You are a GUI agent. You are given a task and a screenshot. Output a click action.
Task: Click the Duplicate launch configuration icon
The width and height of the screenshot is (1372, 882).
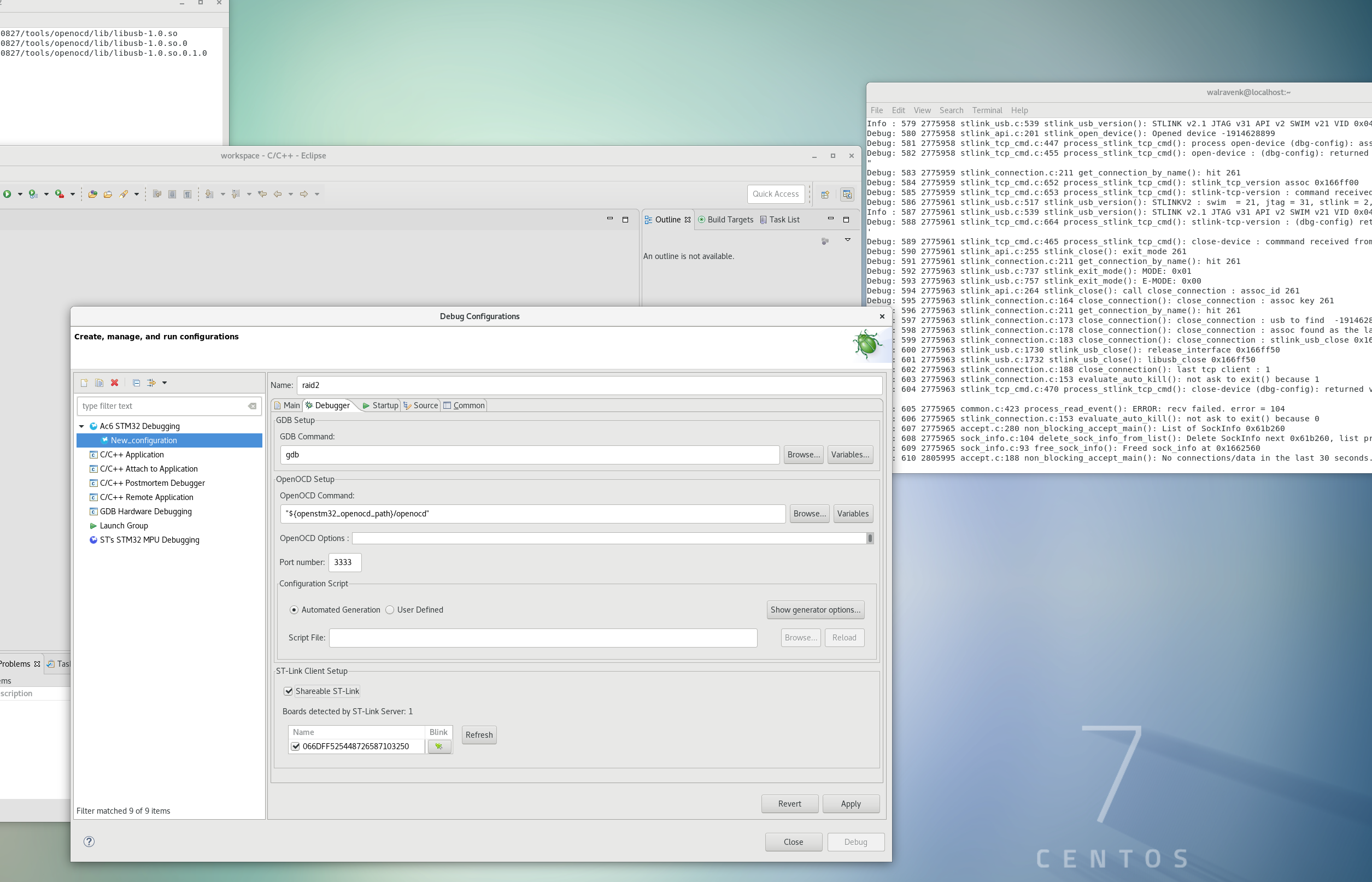pyautogui.click(x=99, y=383)
